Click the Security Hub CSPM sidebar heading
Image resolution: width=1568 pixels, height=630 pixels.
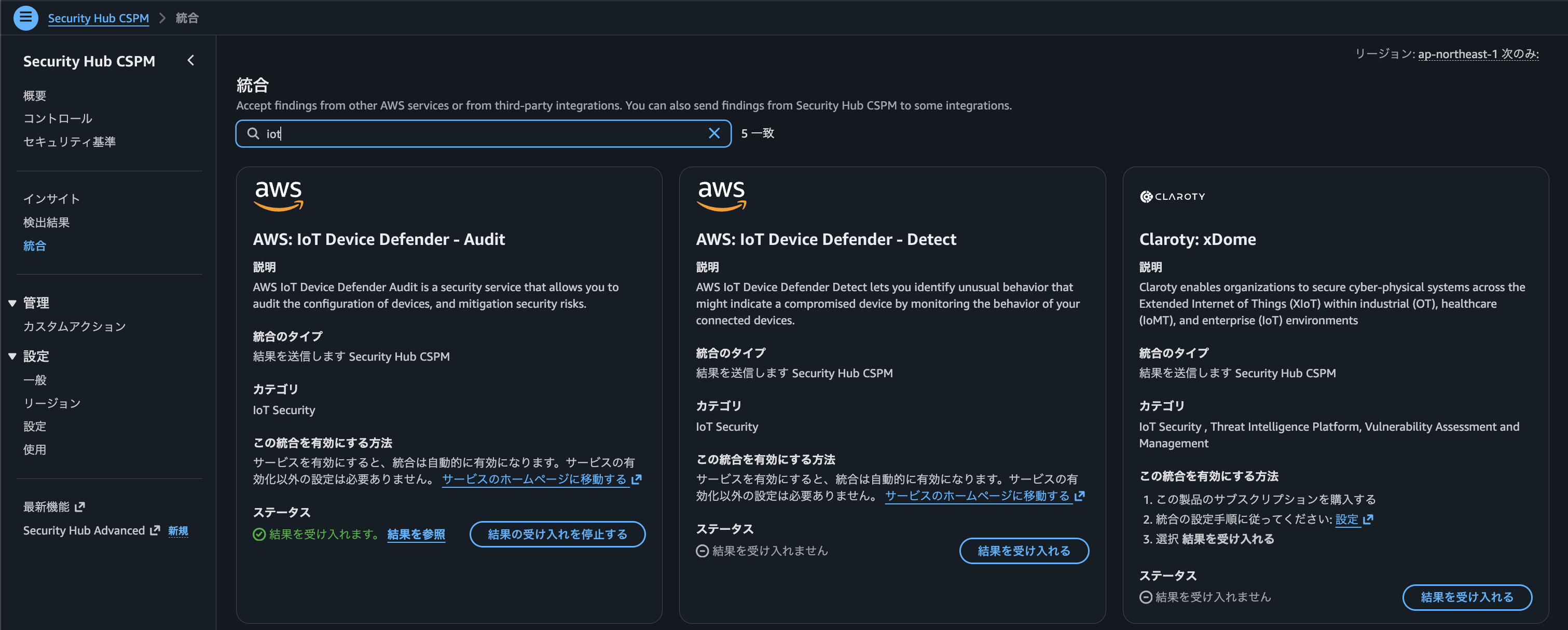(89, 61)
